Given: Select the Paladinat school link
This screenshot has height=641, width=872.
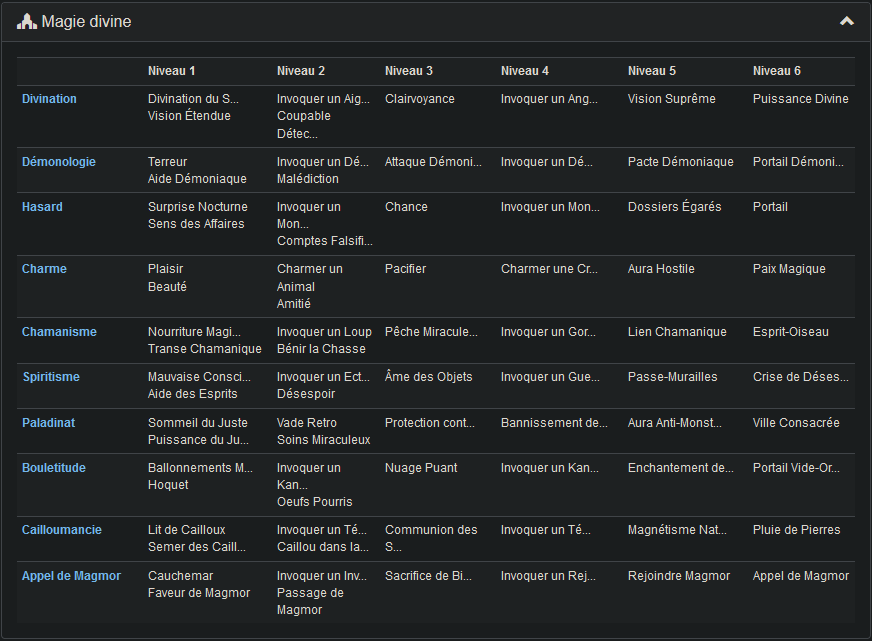Looking at the screenshot, I should click(49, 423).
